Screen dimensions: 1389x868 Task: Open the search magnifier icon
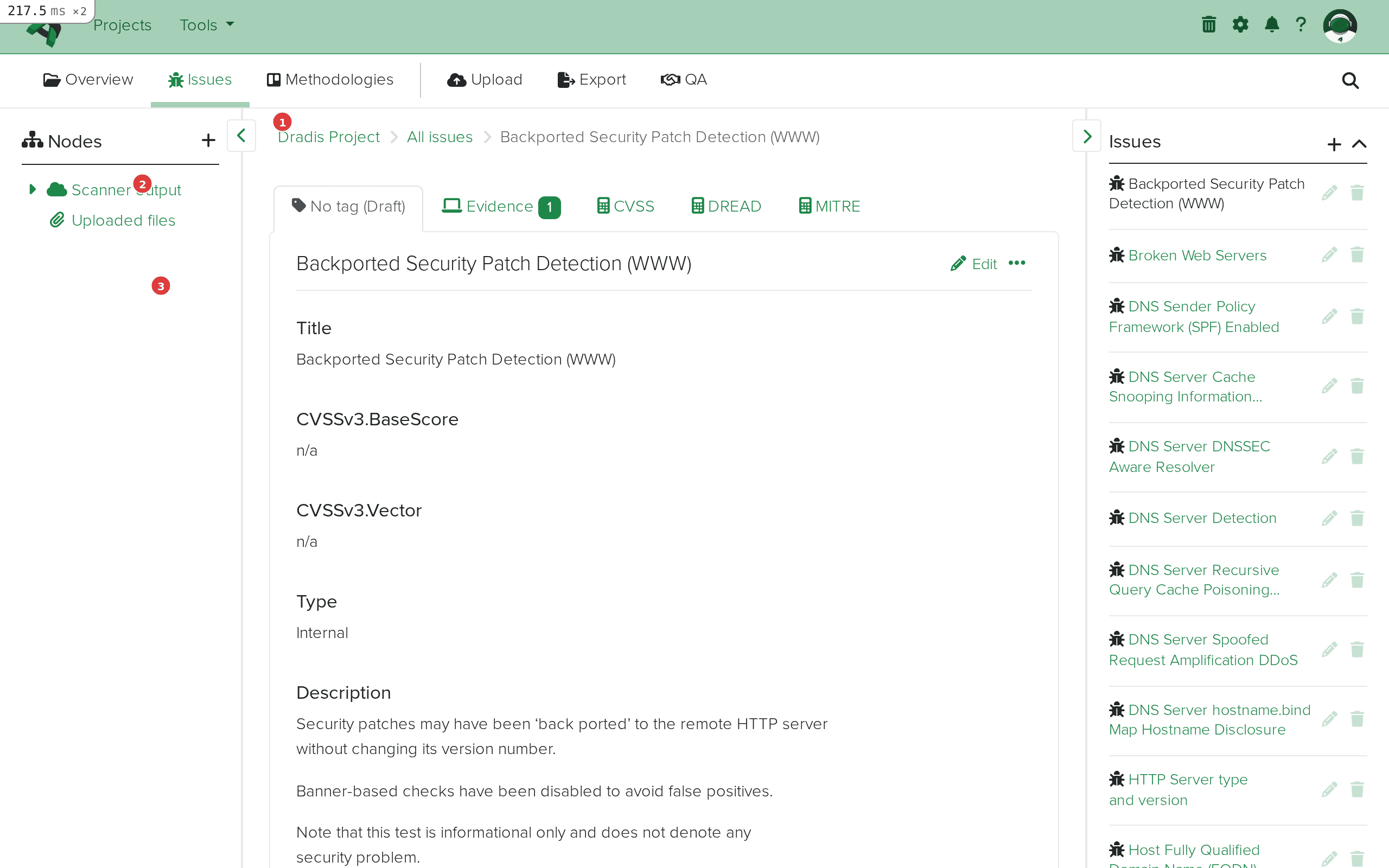pyautogui.click(x=1349, y=80)
